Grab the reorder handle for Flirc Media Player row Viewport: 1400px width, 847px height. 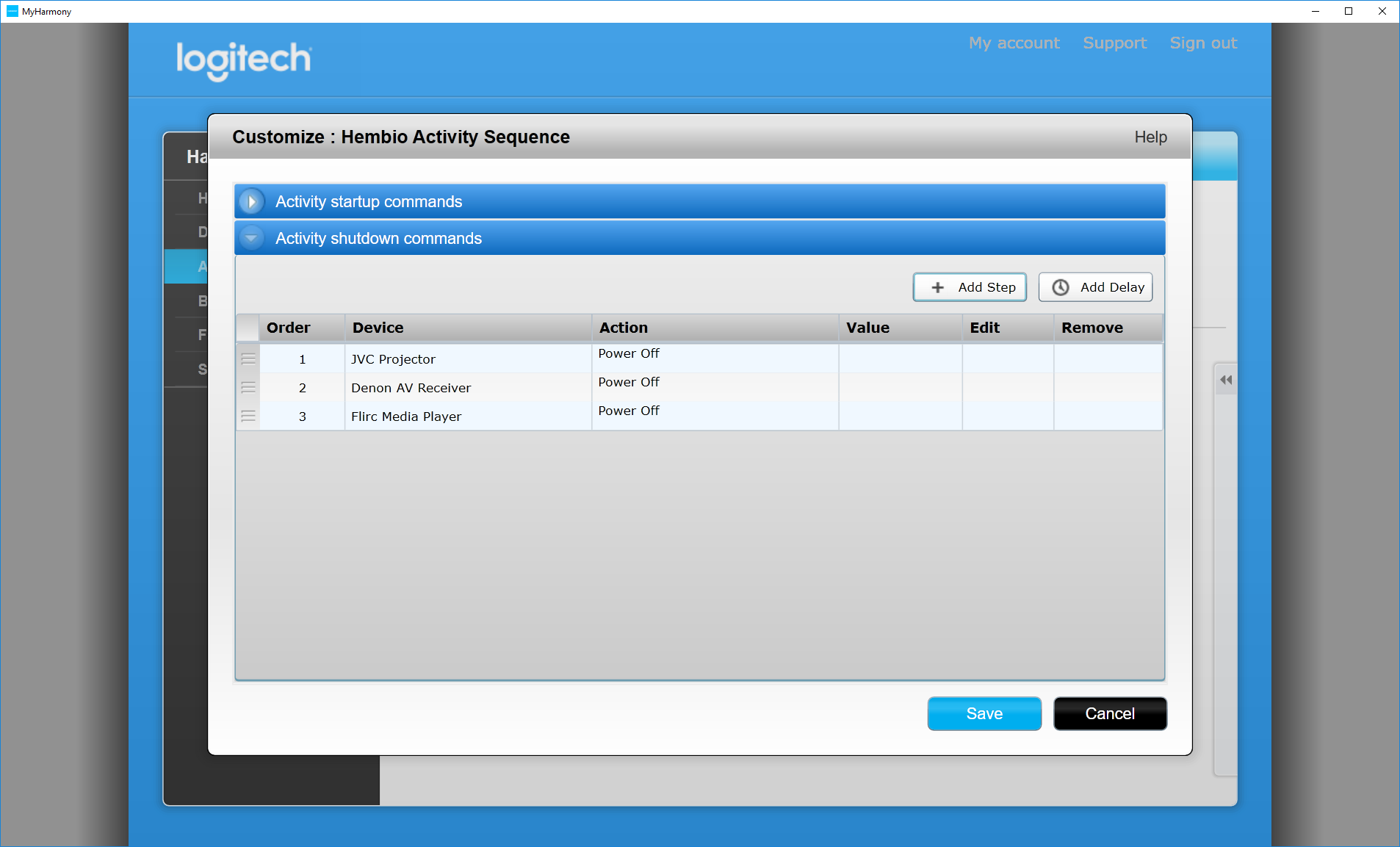(248, 417)
